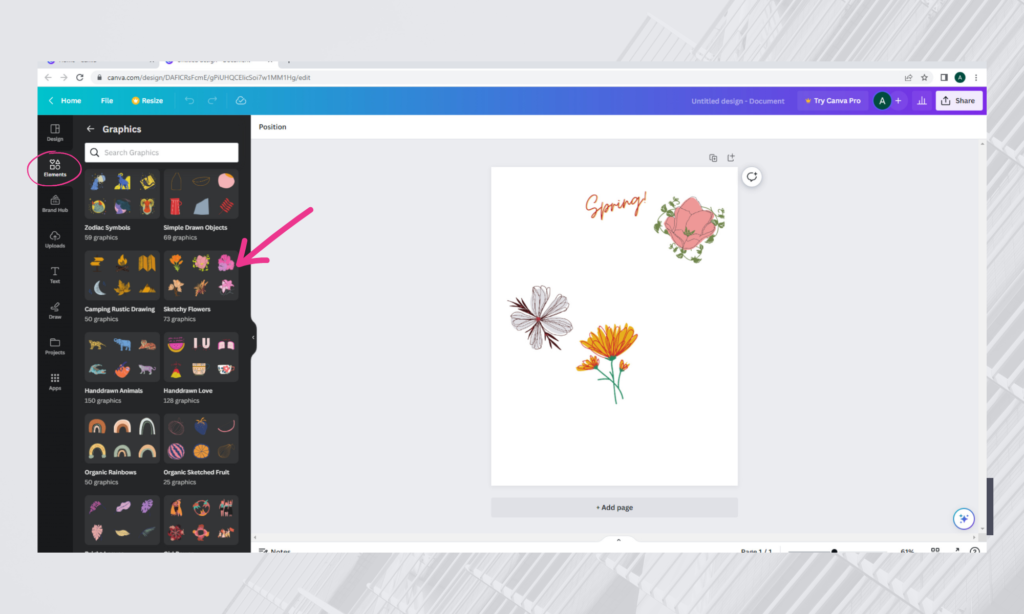
Task: Bookmark page with star icon
Action: tap(924, 77)
